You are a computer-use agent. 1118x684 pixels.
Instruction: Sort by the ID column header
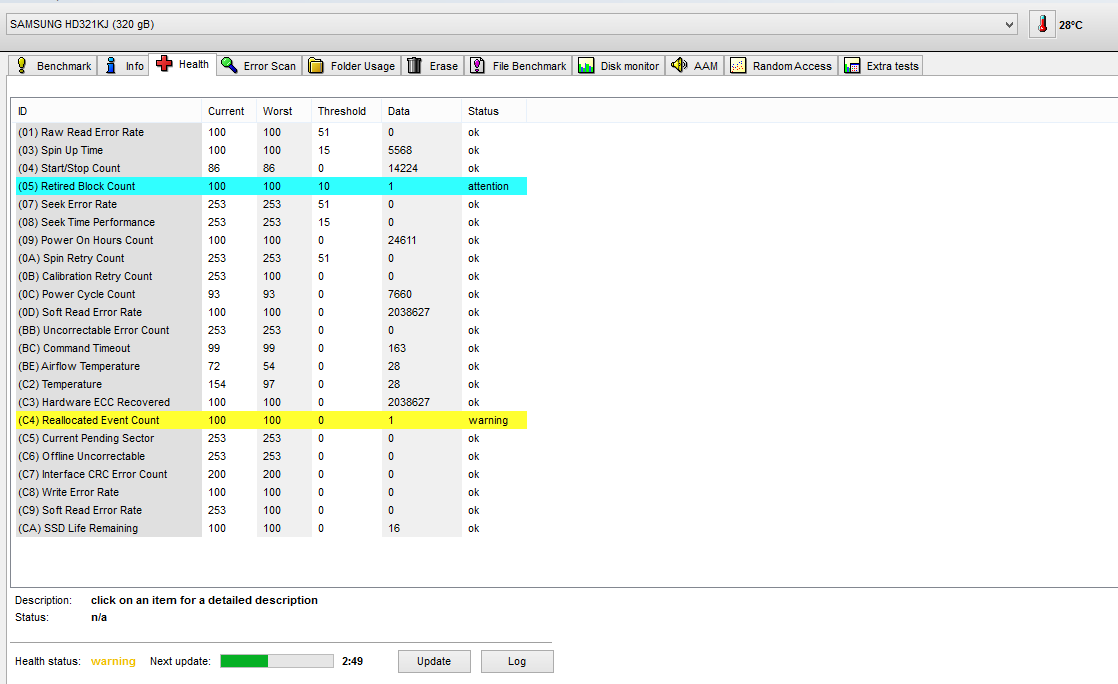coord(106,111)
